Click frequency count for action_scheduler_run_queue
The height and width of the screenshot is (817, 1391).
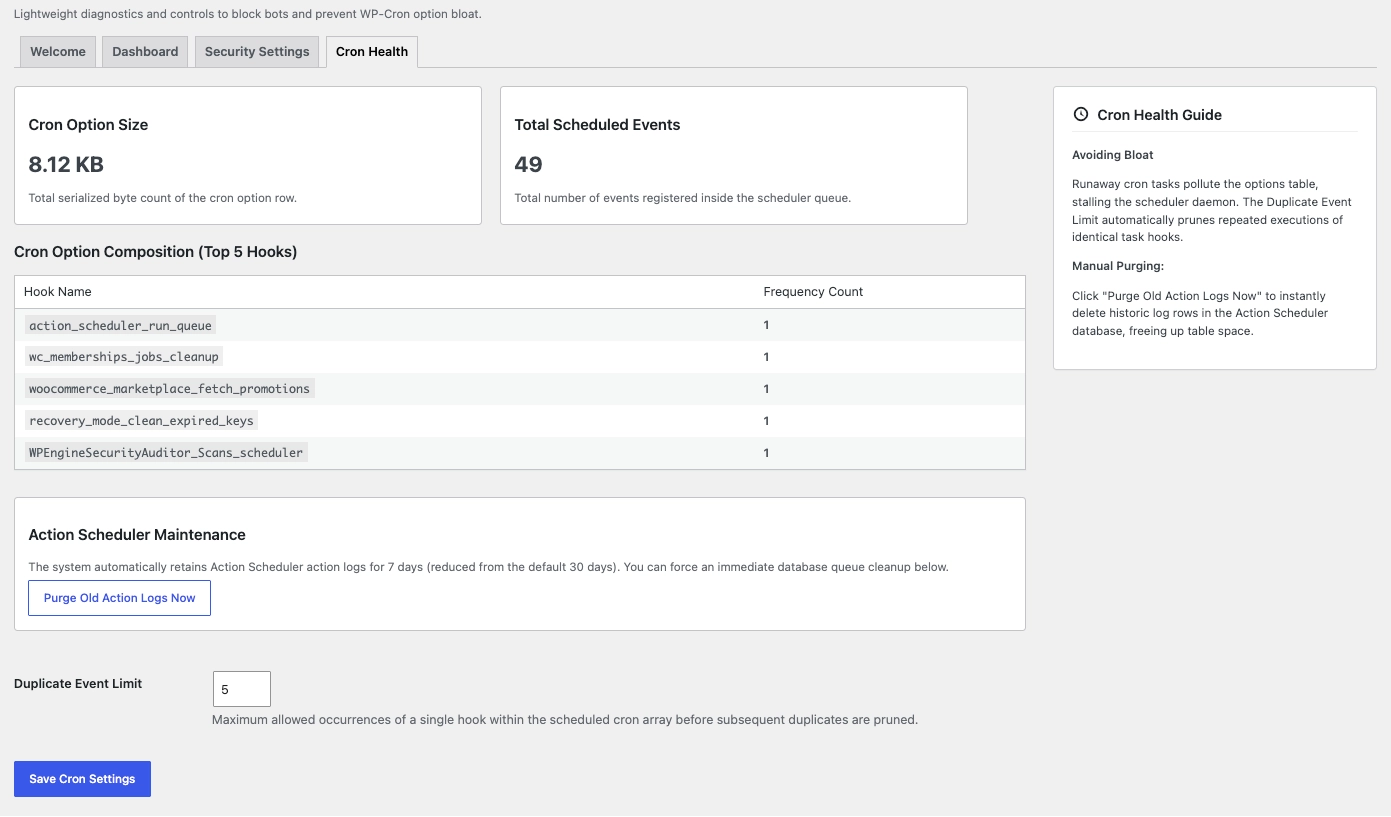[x=766, y=325]
